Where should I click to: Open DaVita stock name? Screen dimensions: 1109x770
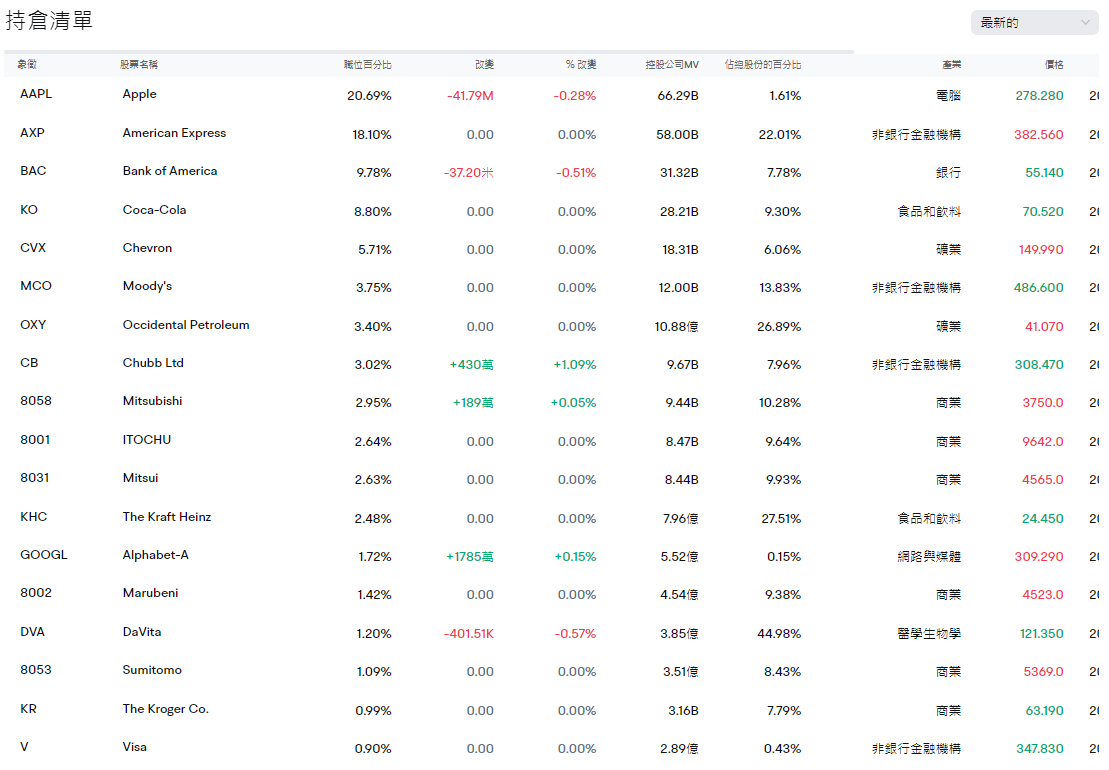[x=142, y=632]
